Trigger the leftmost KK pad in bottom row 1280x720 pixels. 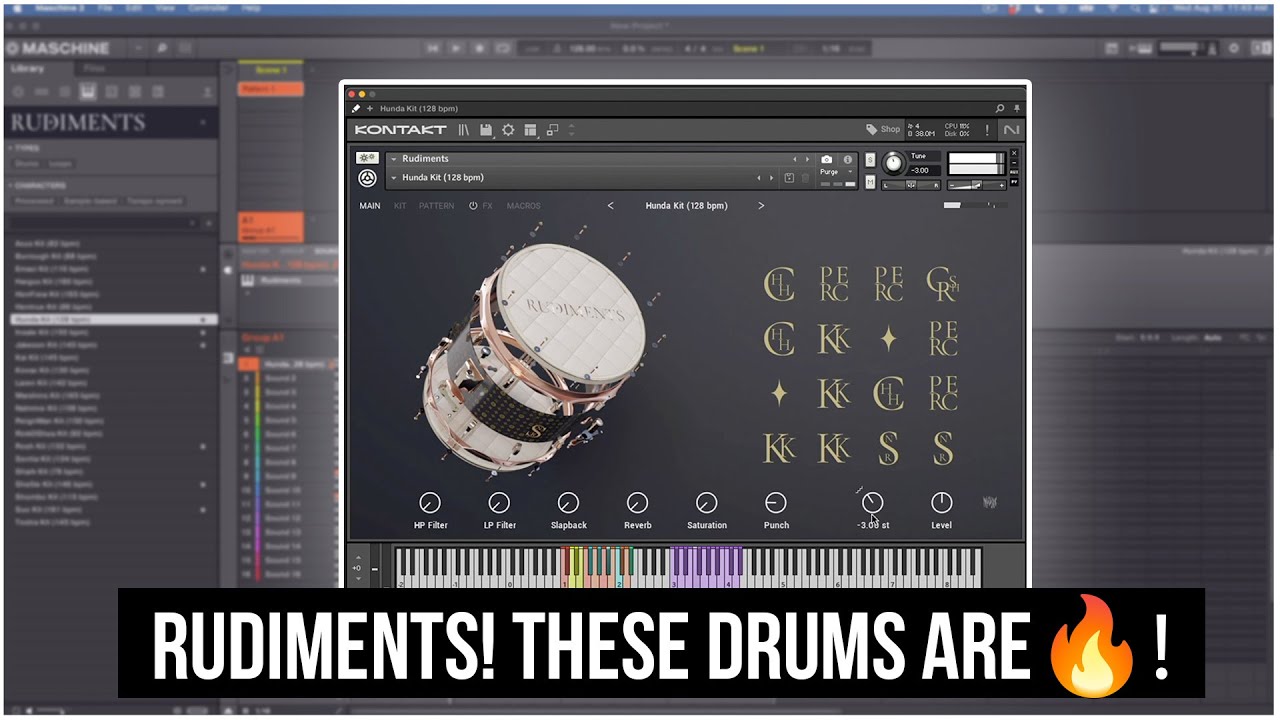779,448
